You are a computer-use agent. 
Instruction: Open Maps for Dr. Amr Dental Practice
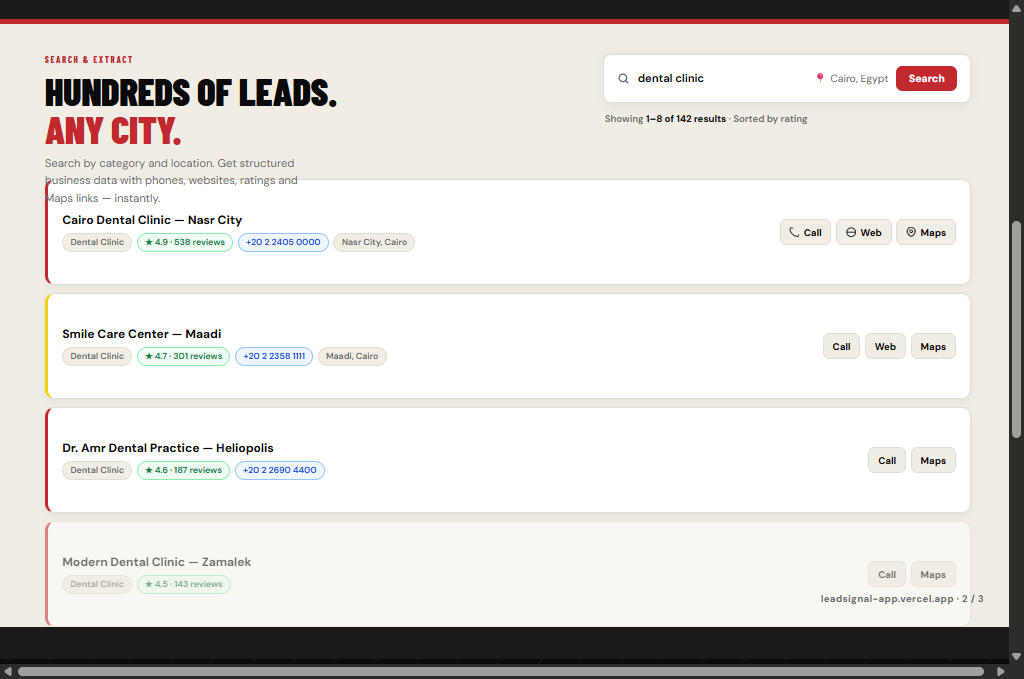coord(933,460)
